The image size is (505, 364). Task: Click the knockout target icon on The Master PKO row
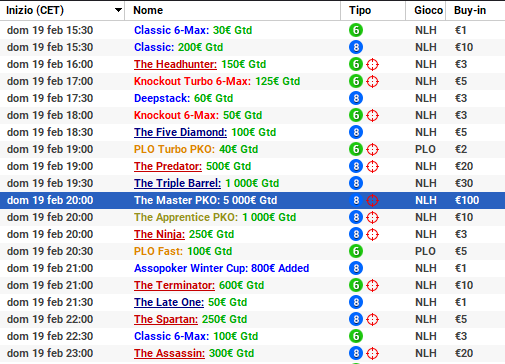372,200
